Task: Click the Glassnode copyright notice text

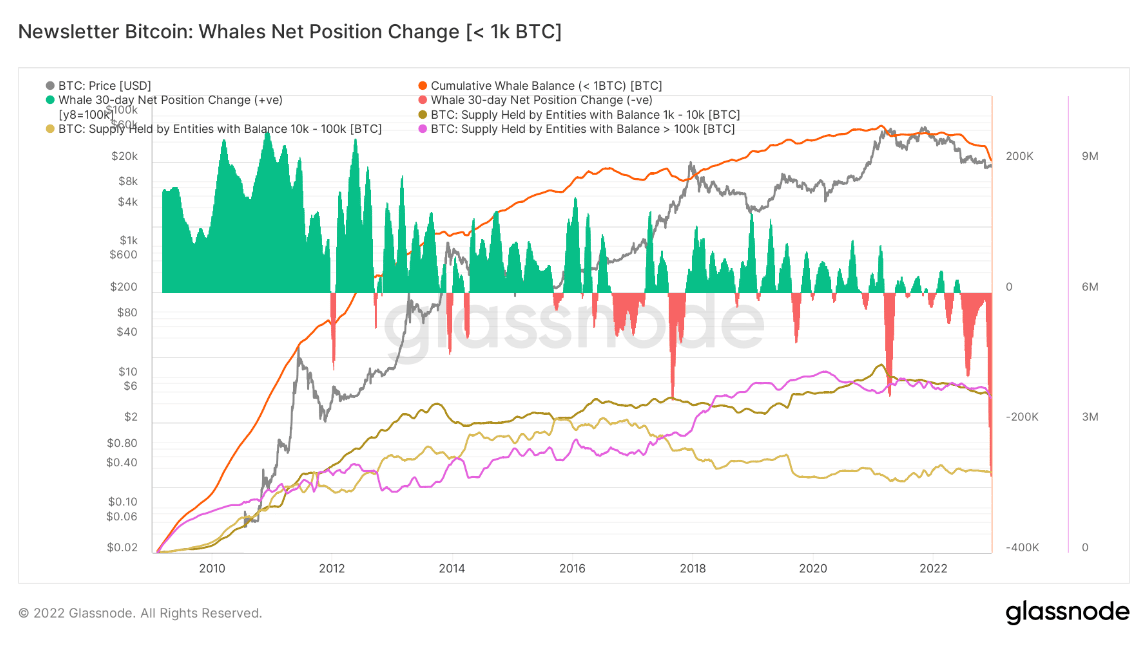Action: pyautogui.click(x=140, y=613)
